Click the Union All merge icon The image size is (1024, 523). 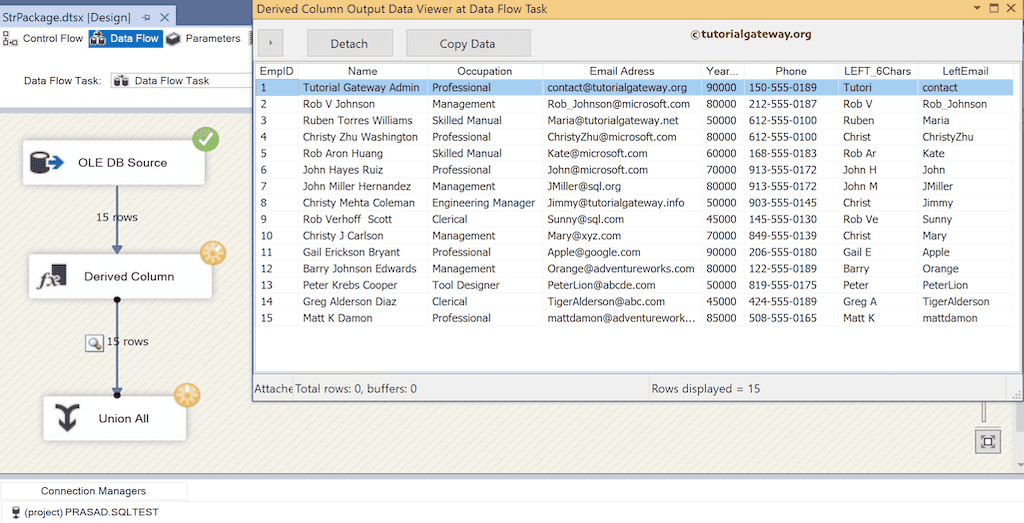click(x=67, y=418)
